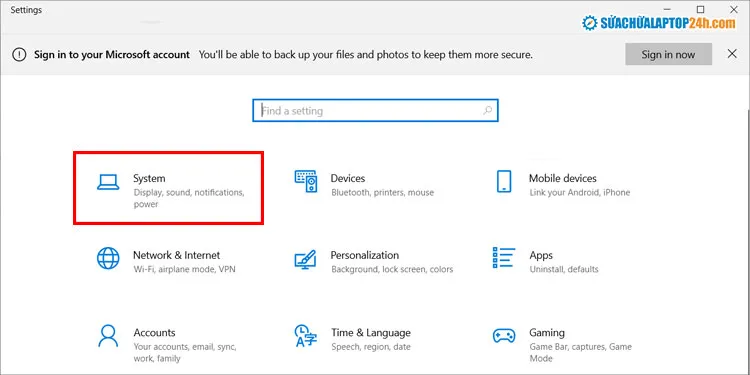Image resolution: width=750 pixels, height=375 pixels.
Task: Open the Apps settings label
Action: click(x=541, y=255)
